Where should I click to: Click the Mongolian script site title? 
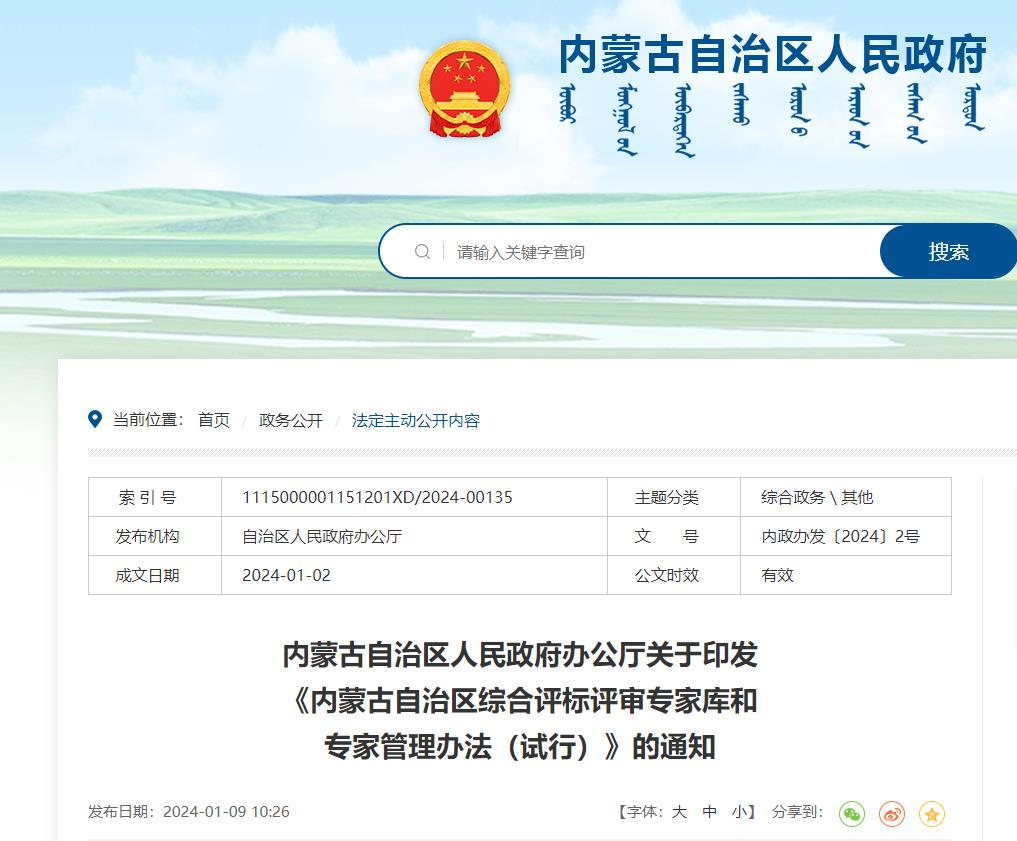772,121
